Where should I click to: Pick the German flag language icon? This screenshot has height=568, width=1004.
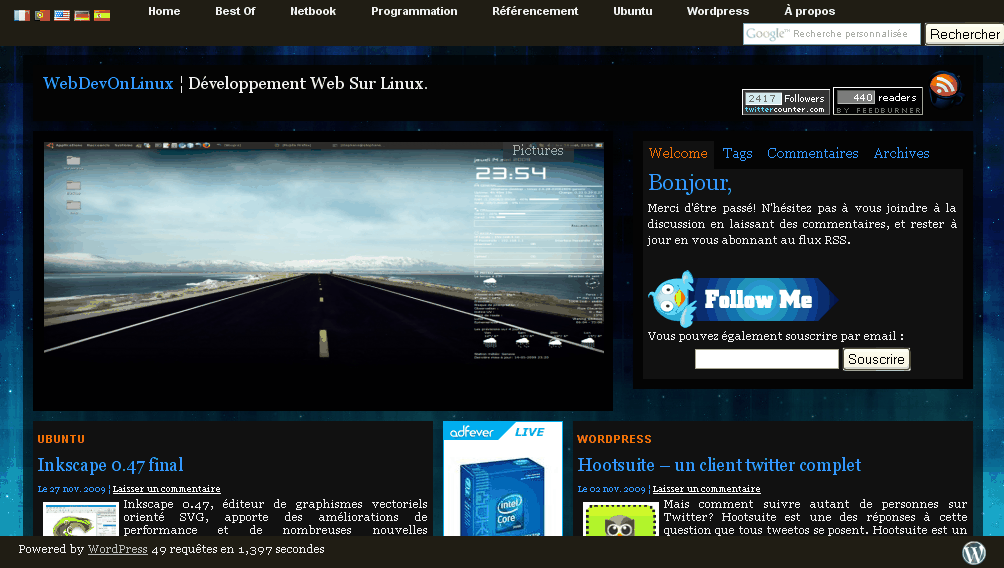pyautogui.click(x=82, y=15)
